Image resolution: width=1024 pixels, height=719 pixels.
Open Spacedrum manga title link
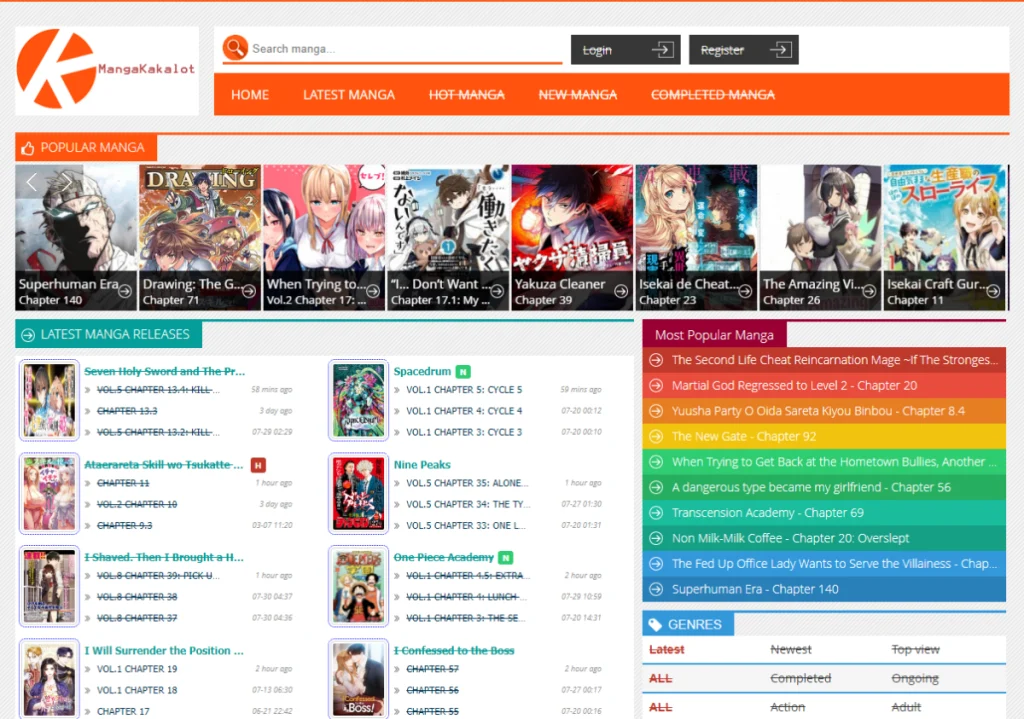(423, 371)
